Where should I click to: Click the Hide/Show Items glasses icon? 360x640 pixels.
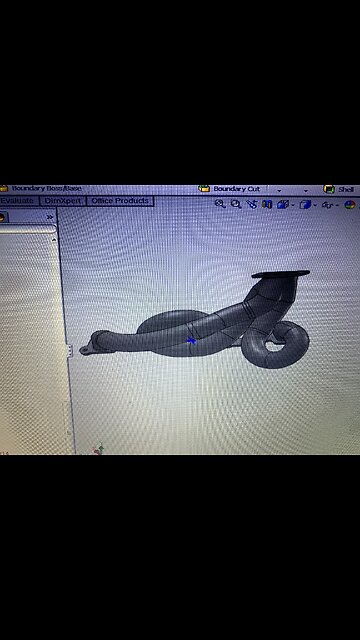tap(327, 205)
